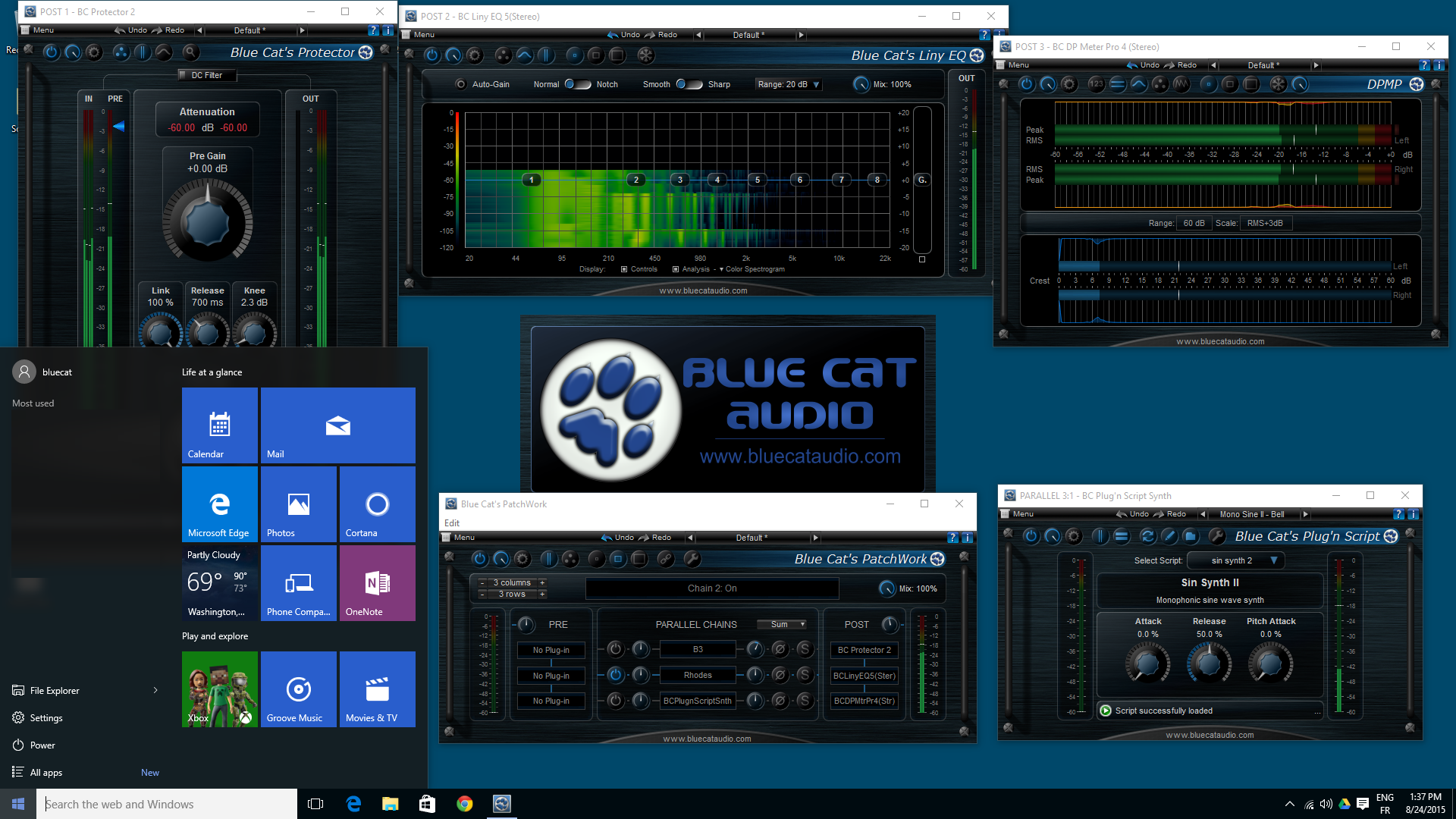Open Task View on taskbar
Screen dimensions: 1456x819
click(x=315, y=804)
